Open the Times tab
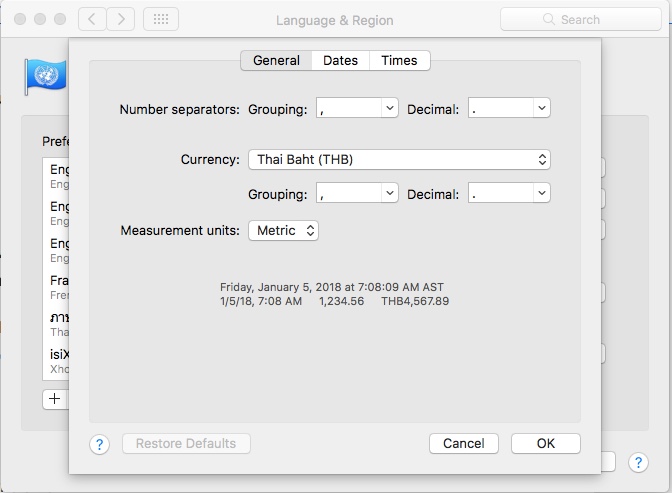 [x=399, y=60]
